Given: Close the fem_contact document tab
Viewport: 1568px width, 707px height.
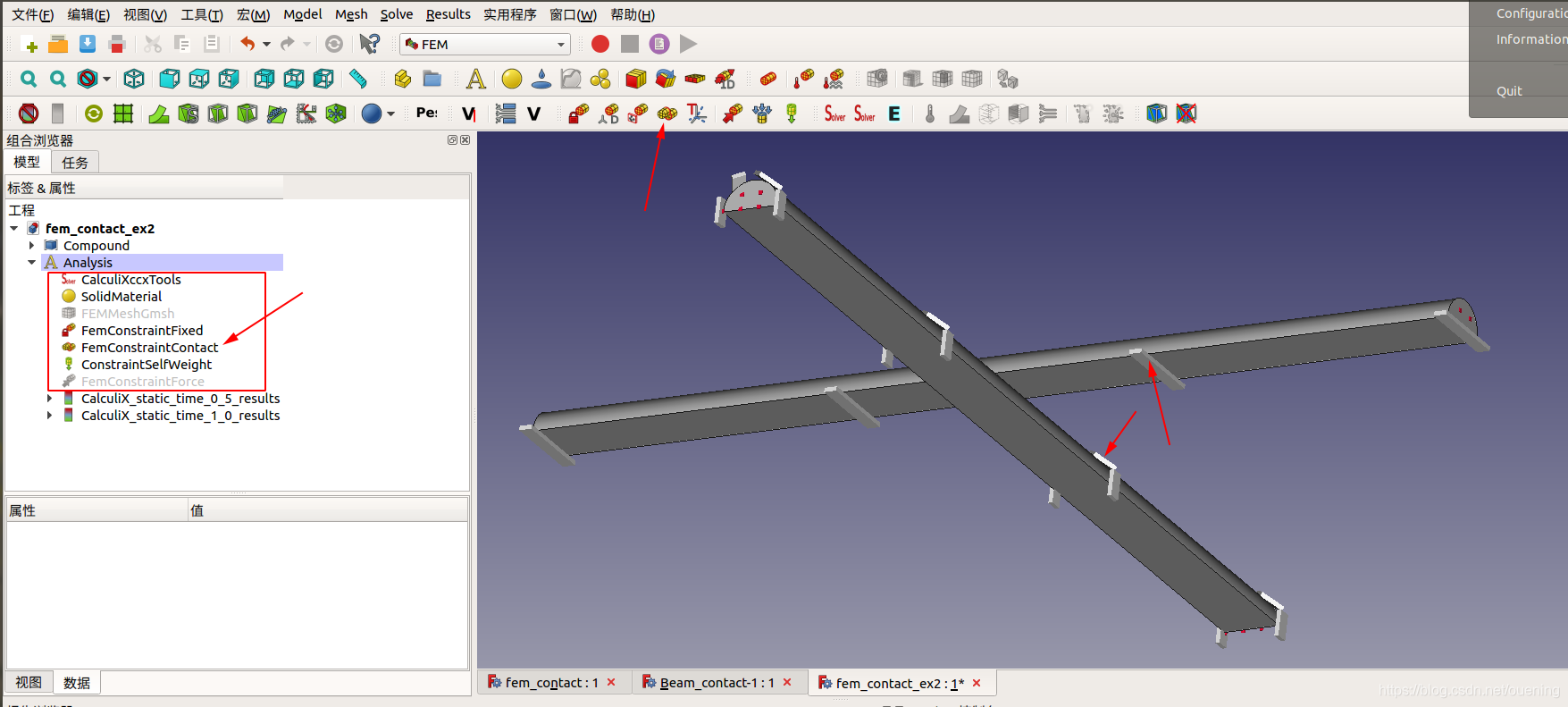Looking at the screenshot, I should (611, 682).
